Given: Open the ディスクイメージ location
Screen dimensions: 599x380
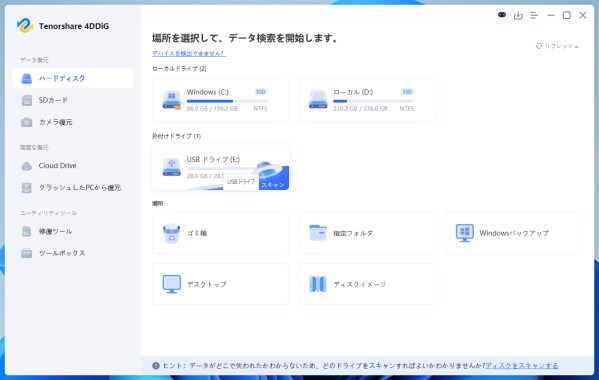Looking at the screenshot, I should [x=367, y=284].
